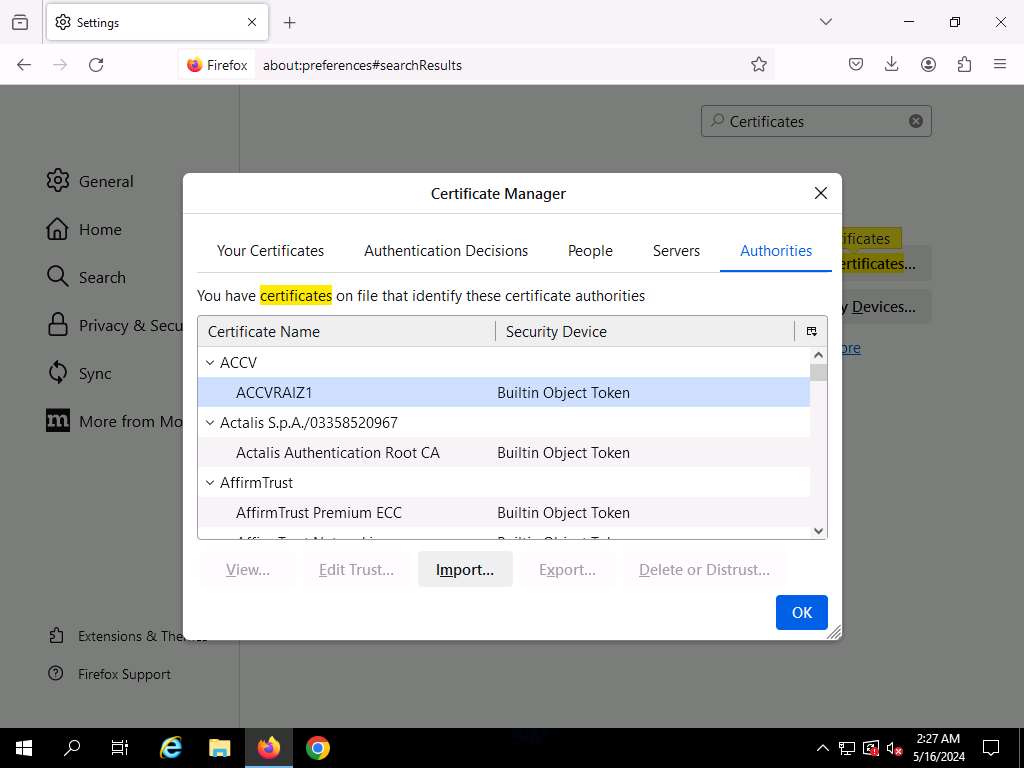This screenshot has width=1024, height=768.
Task: Switch to the Your Certificates tab
Action: pos(270,251)
